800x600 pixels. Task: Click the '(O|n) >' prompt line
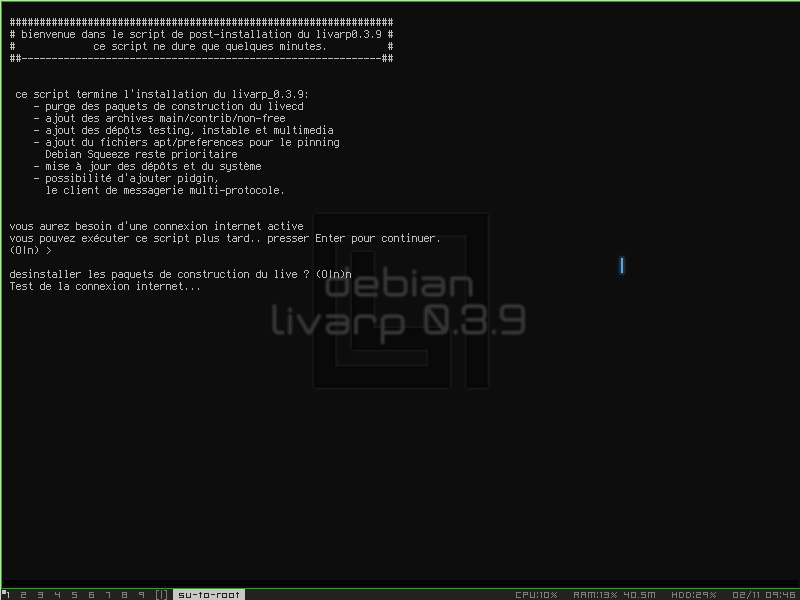point(31,251)
